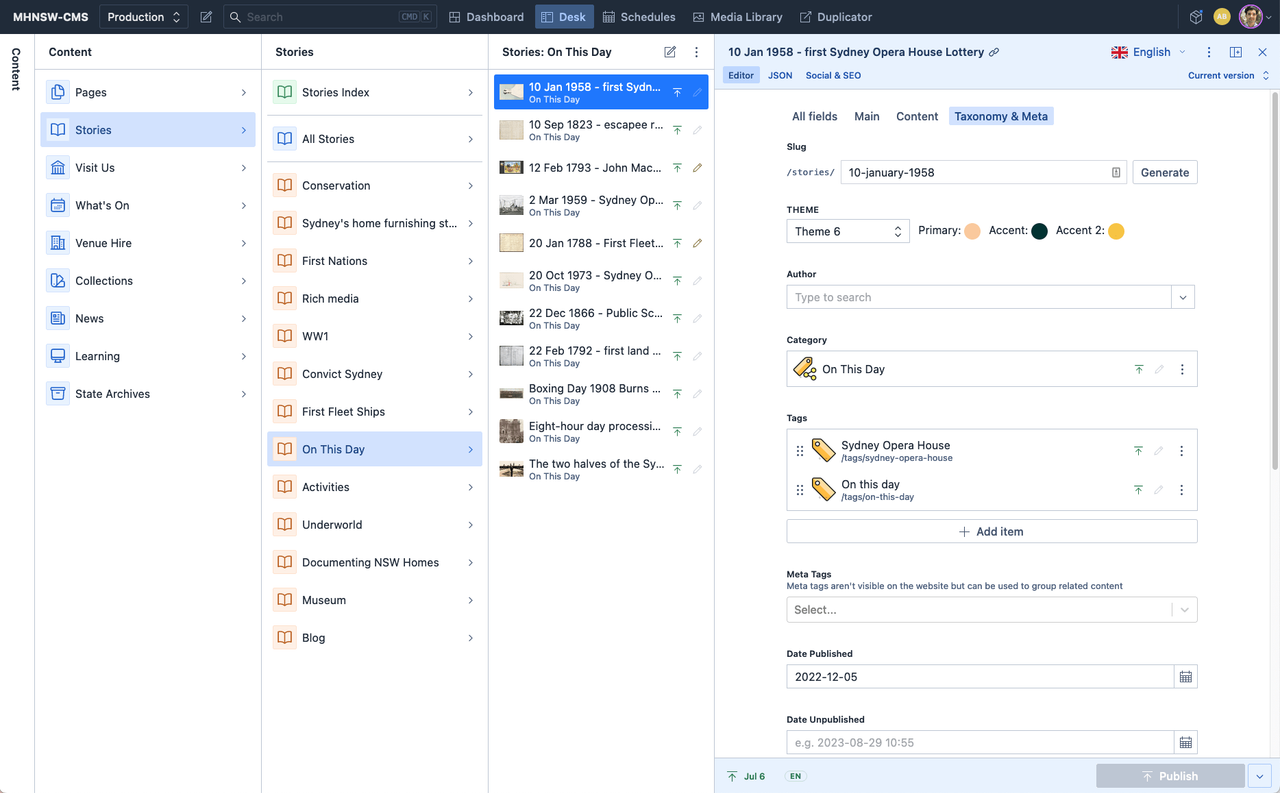Open the Stories: On This Day pane options menu
1280x793 pixels.
pos(697,52)
